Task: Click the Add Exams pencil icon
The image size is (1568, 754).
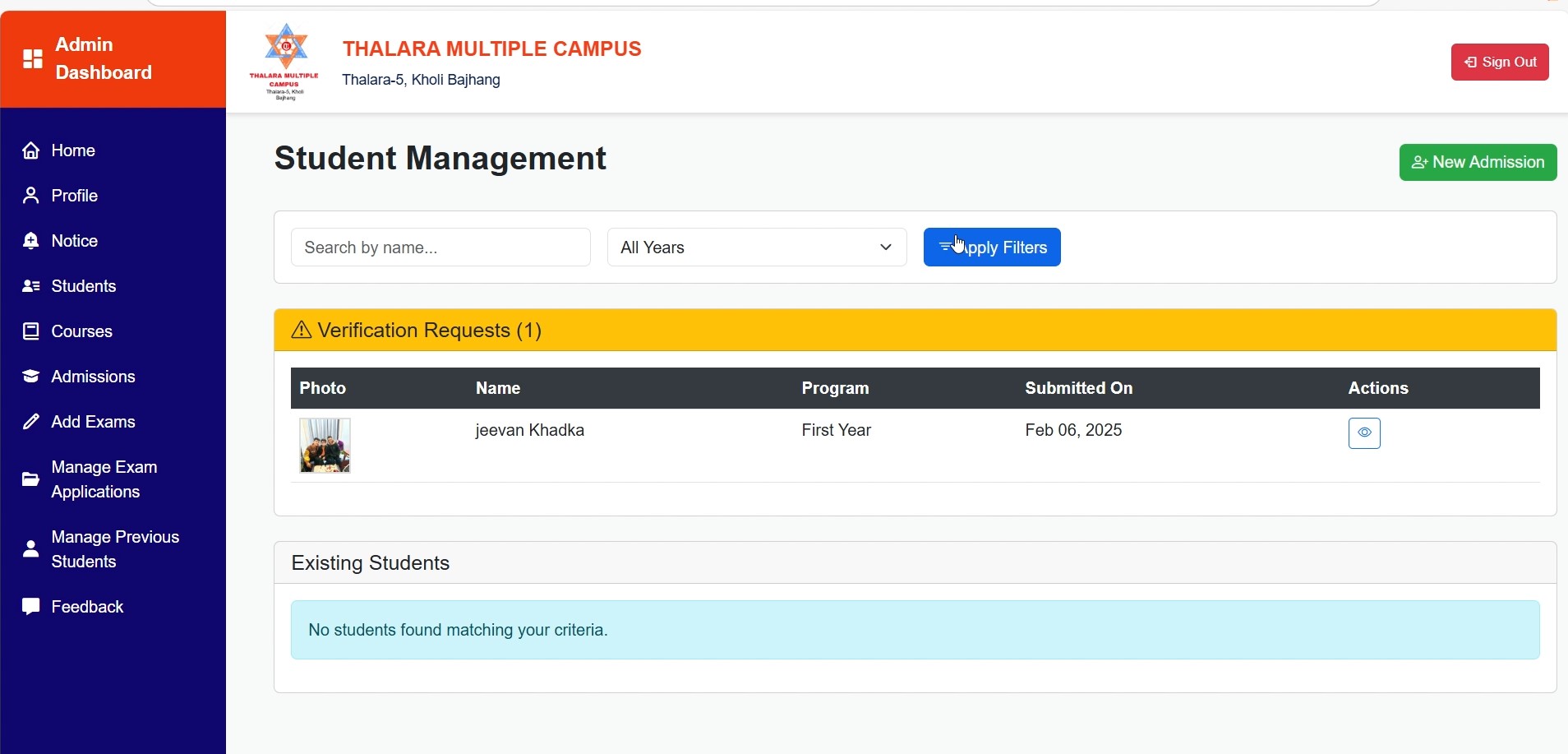Action: (30, 421)
